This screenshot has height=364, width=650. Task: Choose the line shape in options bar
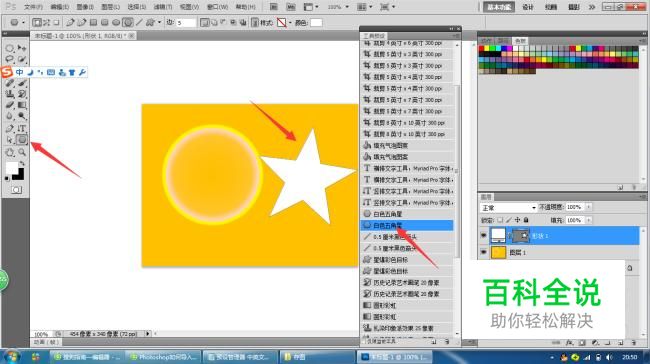pos(140,23)
